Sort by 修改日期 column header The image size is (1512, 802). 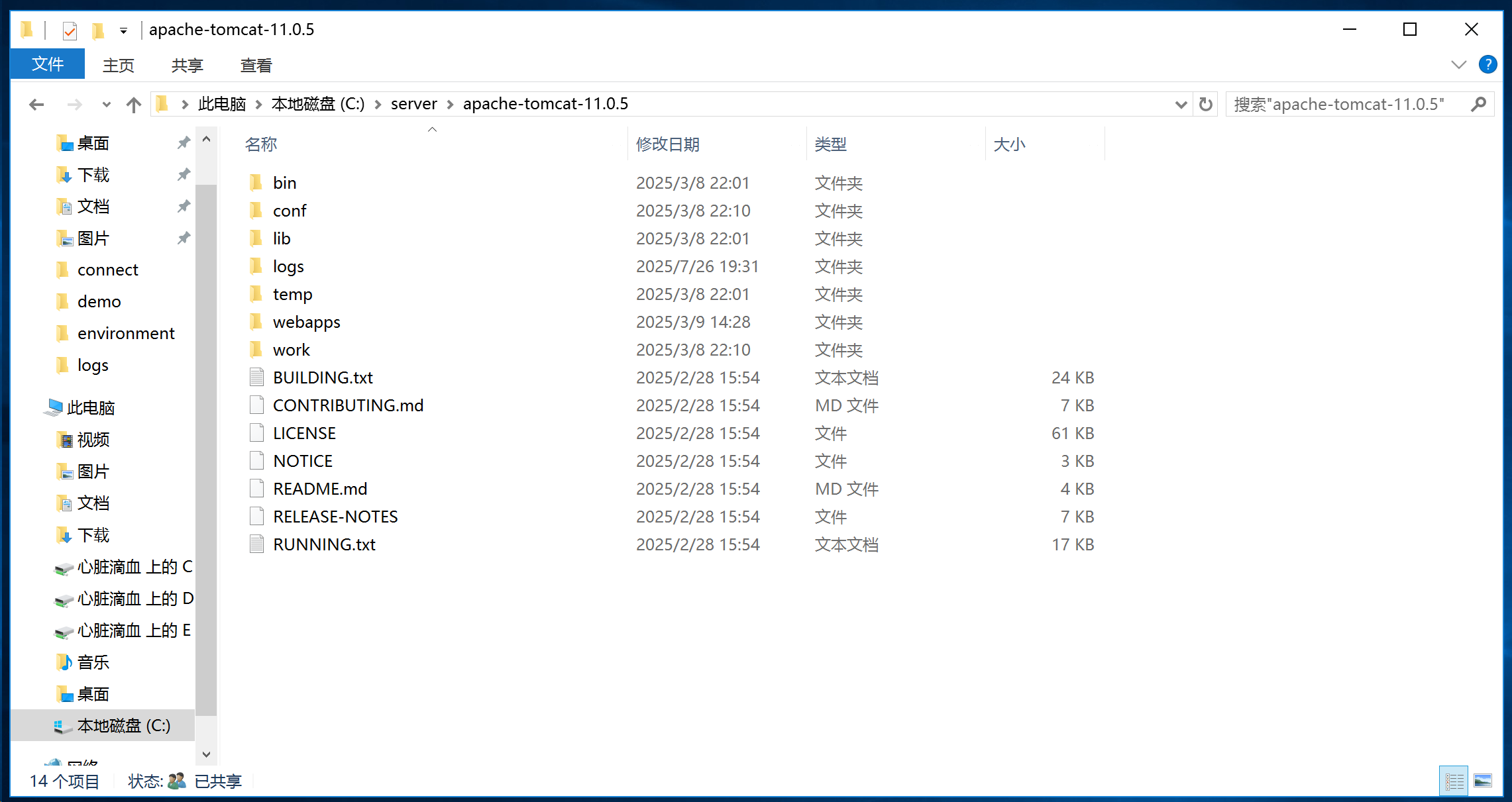coord(667,144)
